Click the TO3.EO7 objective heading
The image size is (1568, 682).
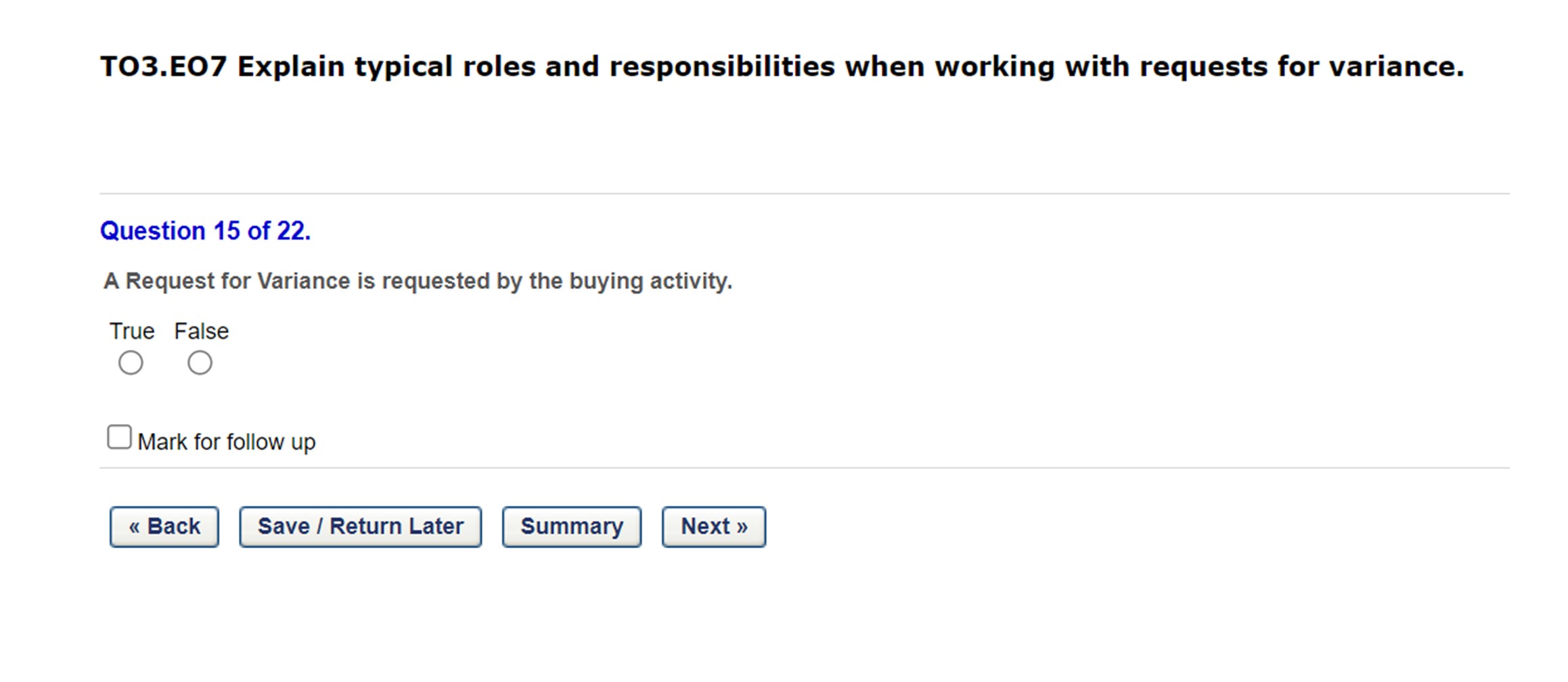779,65
